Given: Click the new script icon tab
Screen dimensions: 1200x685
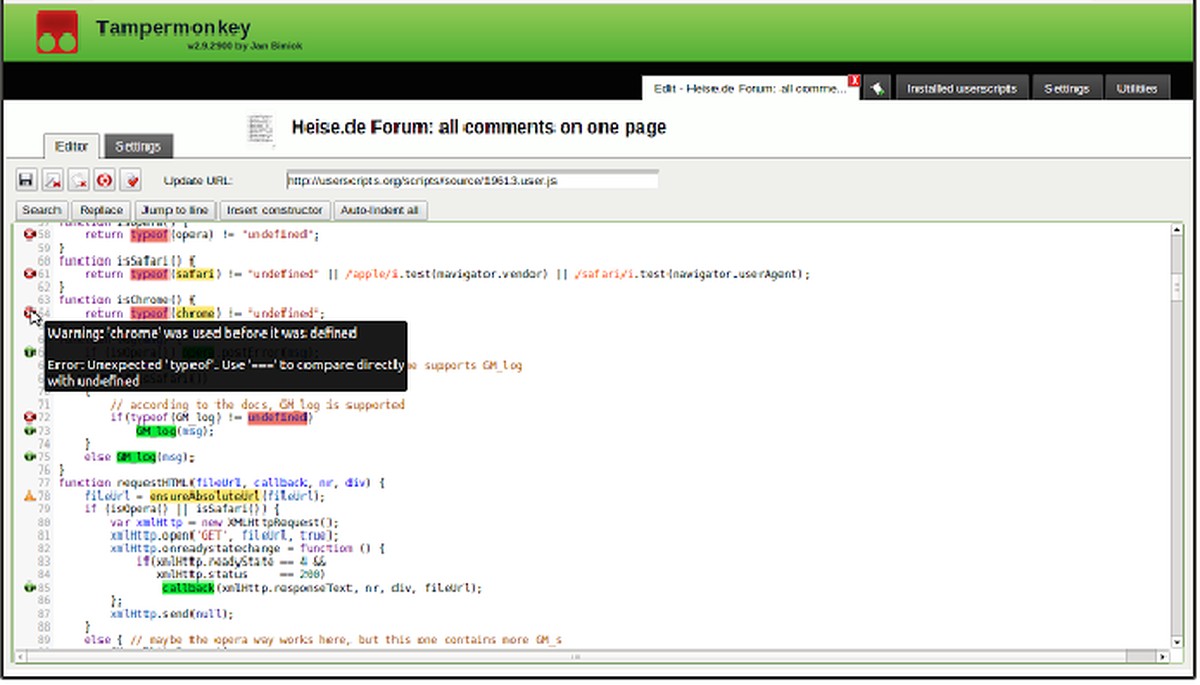Looking at the screenshot, I should pyautogui.click(x=877, y=88).
